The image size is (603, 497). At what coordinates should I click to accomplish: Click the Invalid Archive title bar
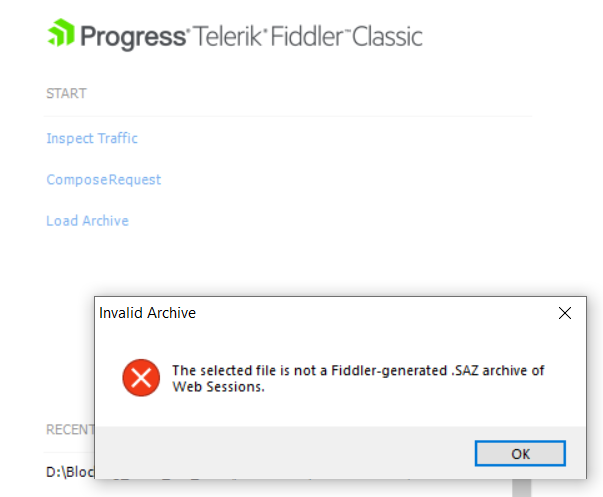click(x=300, y=313)
